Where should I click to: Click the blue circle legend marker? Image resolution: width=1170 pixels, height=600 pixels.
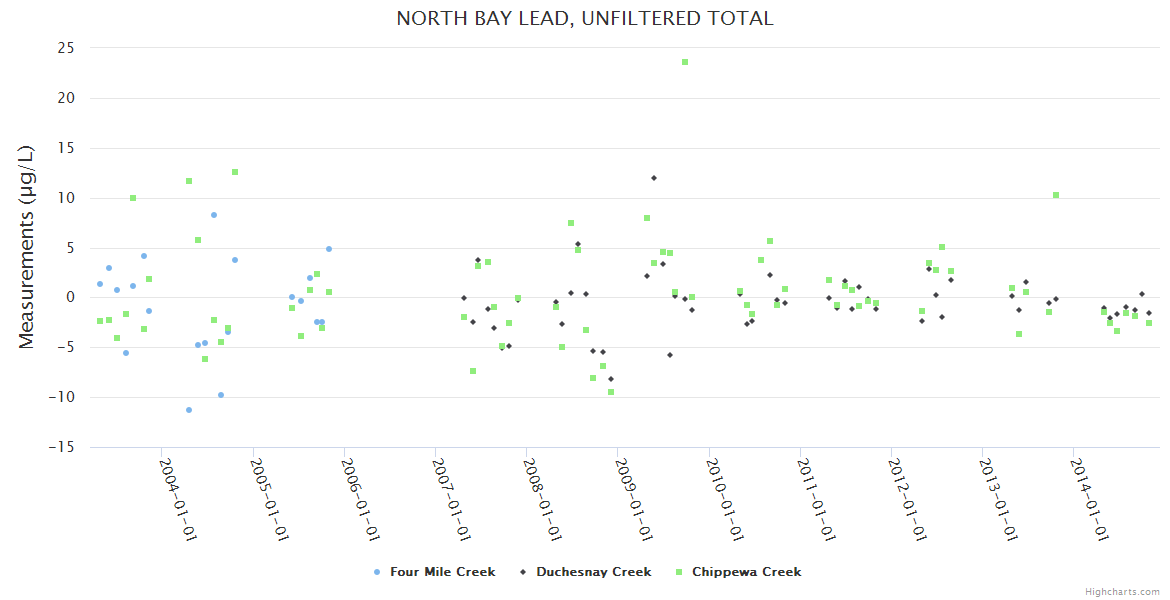tap(377, 572)
